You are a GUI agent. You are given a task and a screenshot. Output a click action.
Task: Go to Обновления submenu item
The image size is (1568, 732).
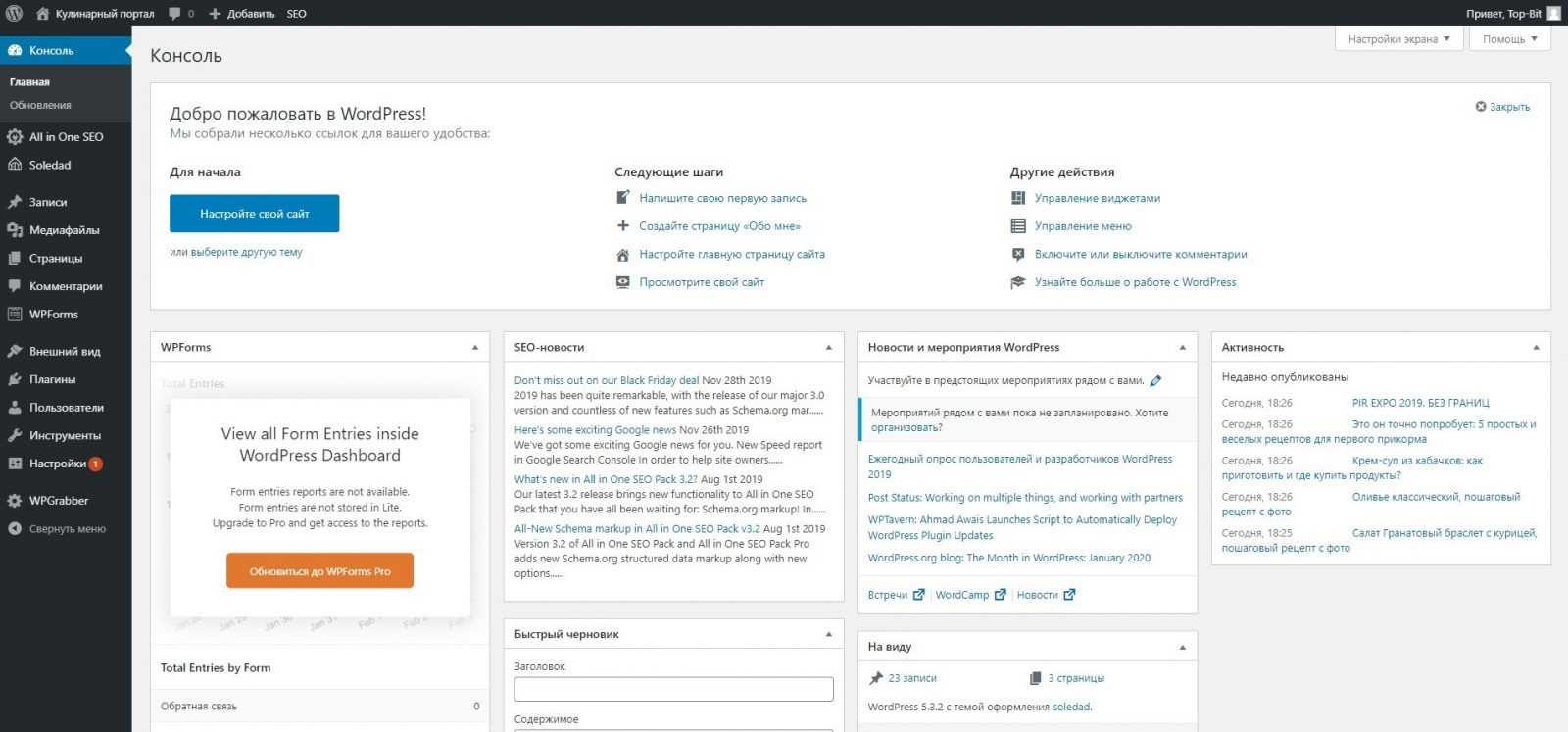click(40, 105)
